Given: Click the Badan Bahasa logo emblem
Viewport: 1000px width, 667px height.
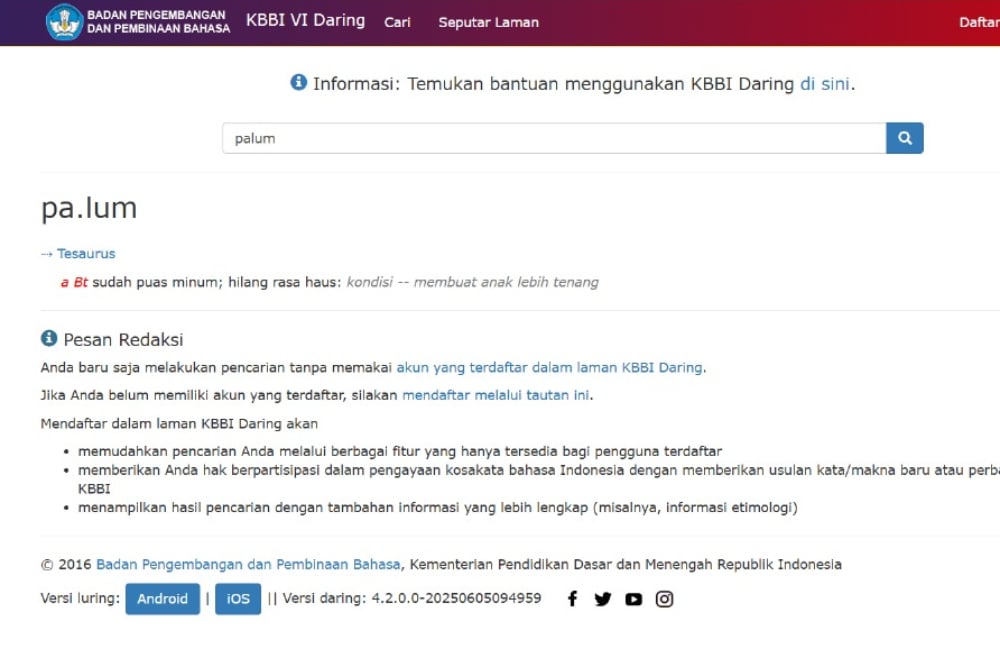Looking at the screenshot, I should tap(64, 22).
